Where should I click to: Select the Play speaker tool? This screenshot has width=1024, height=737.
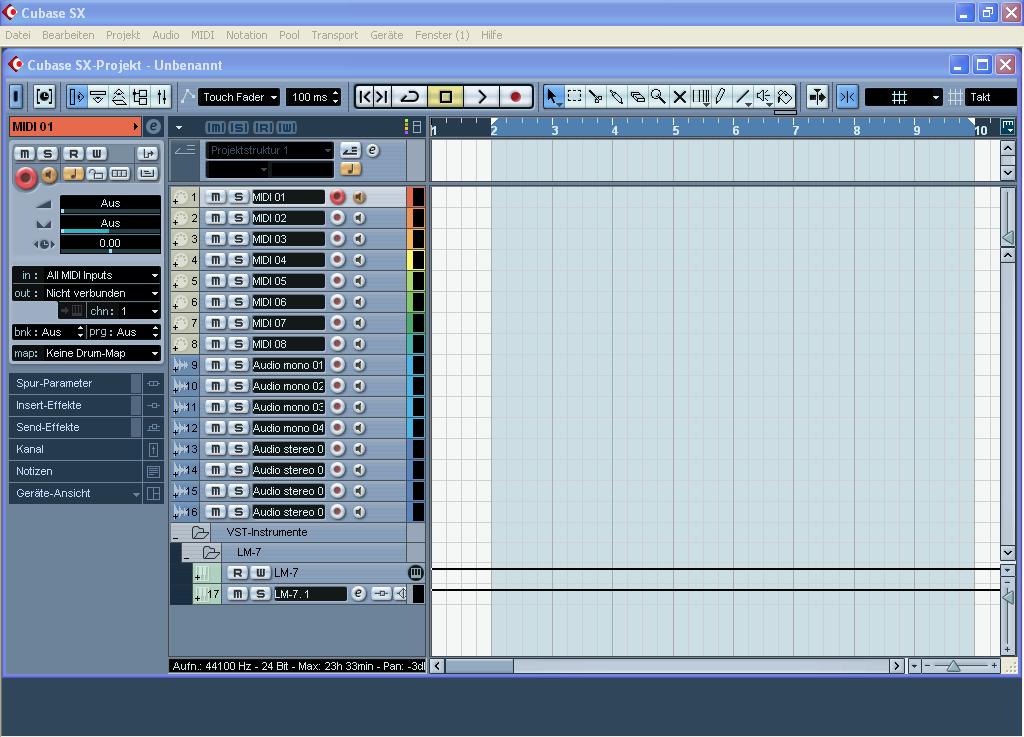click(x=763, y=97)
